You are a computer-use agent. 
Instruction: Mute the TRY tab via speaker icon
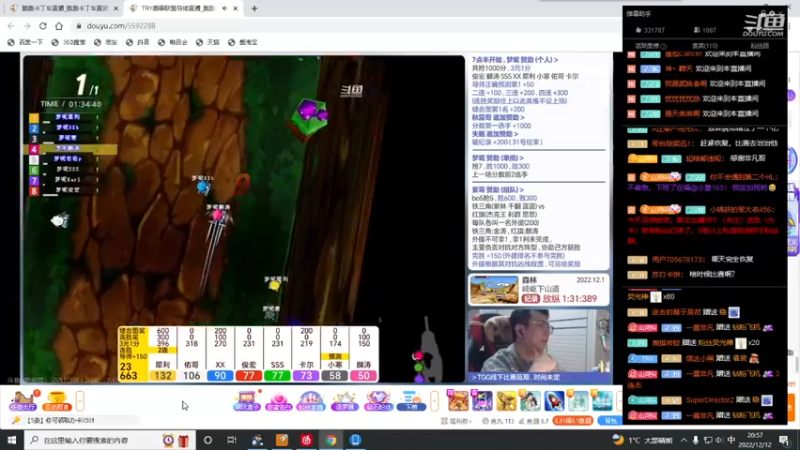click(x=224, y=8)
